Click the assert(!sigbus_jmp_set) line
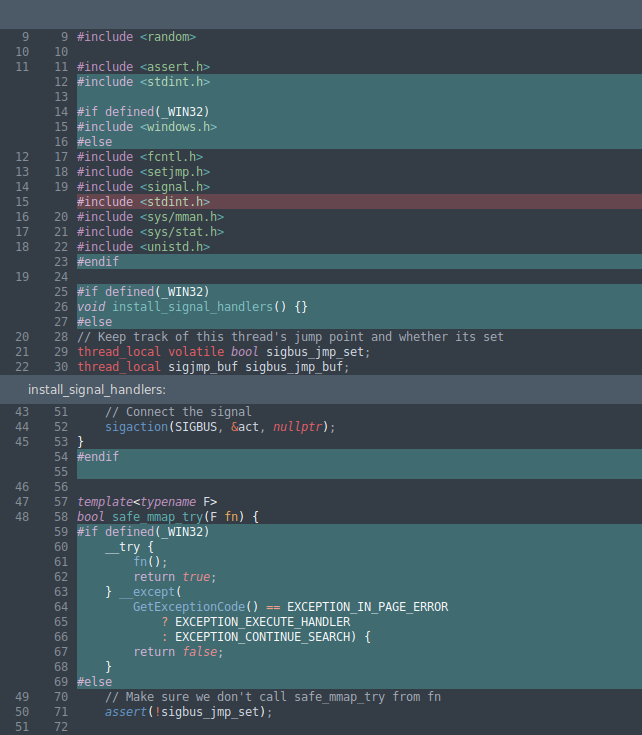642x735 pixels. pyautogui.click(x=188, y=712)
